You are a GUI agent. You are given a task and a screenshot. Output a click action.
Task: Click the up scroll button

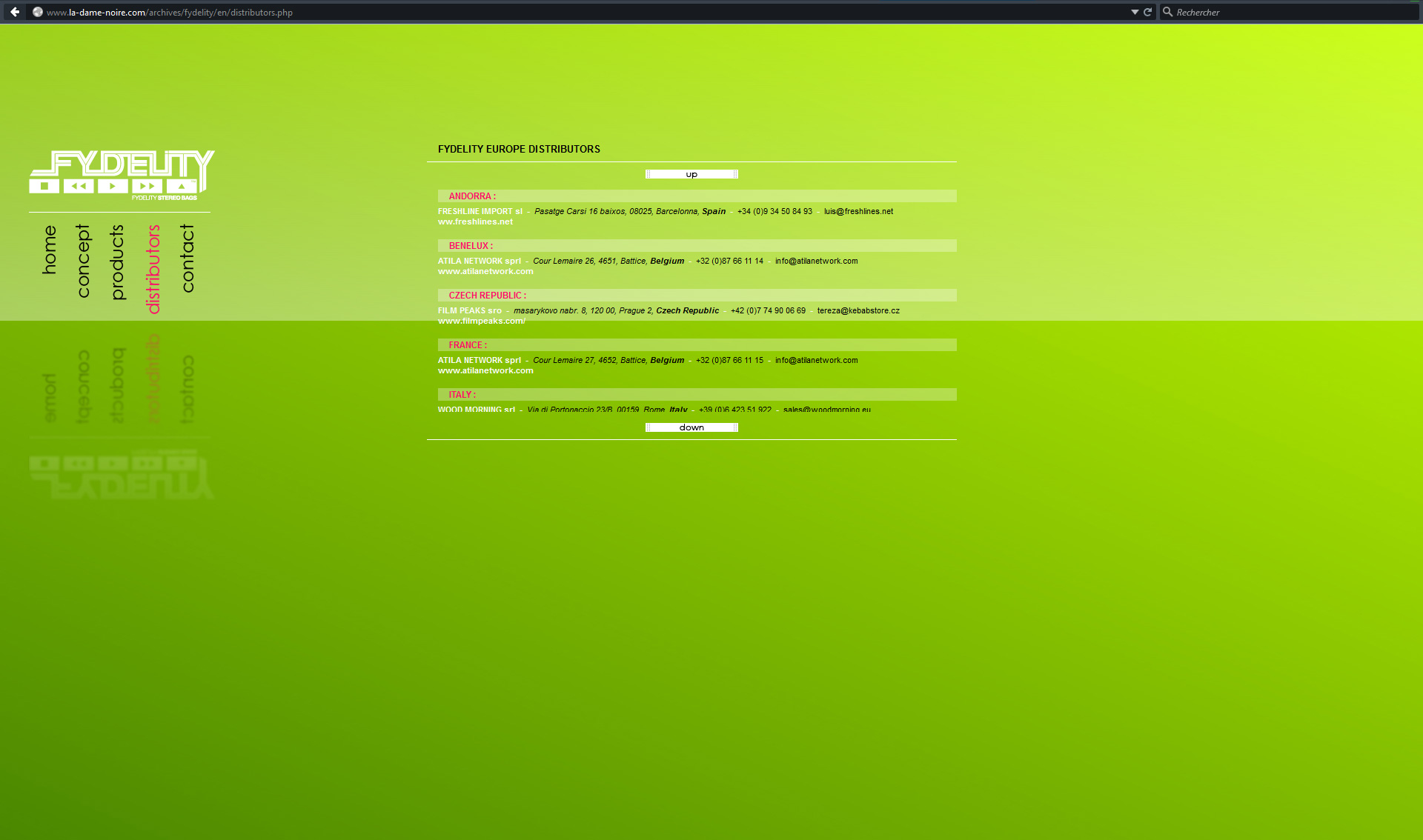tap(691, 174)
